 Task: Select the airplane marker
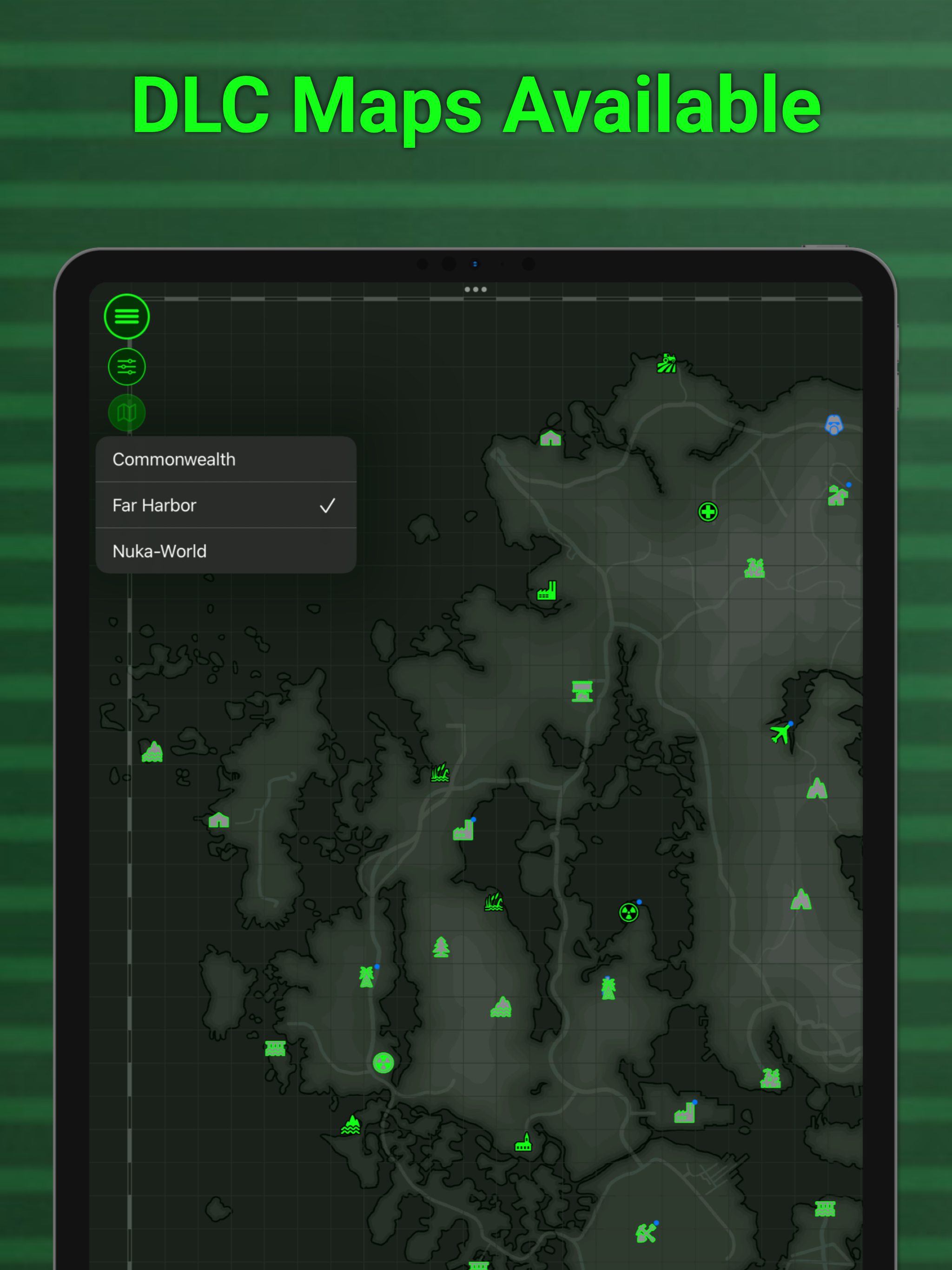point(781,733)
